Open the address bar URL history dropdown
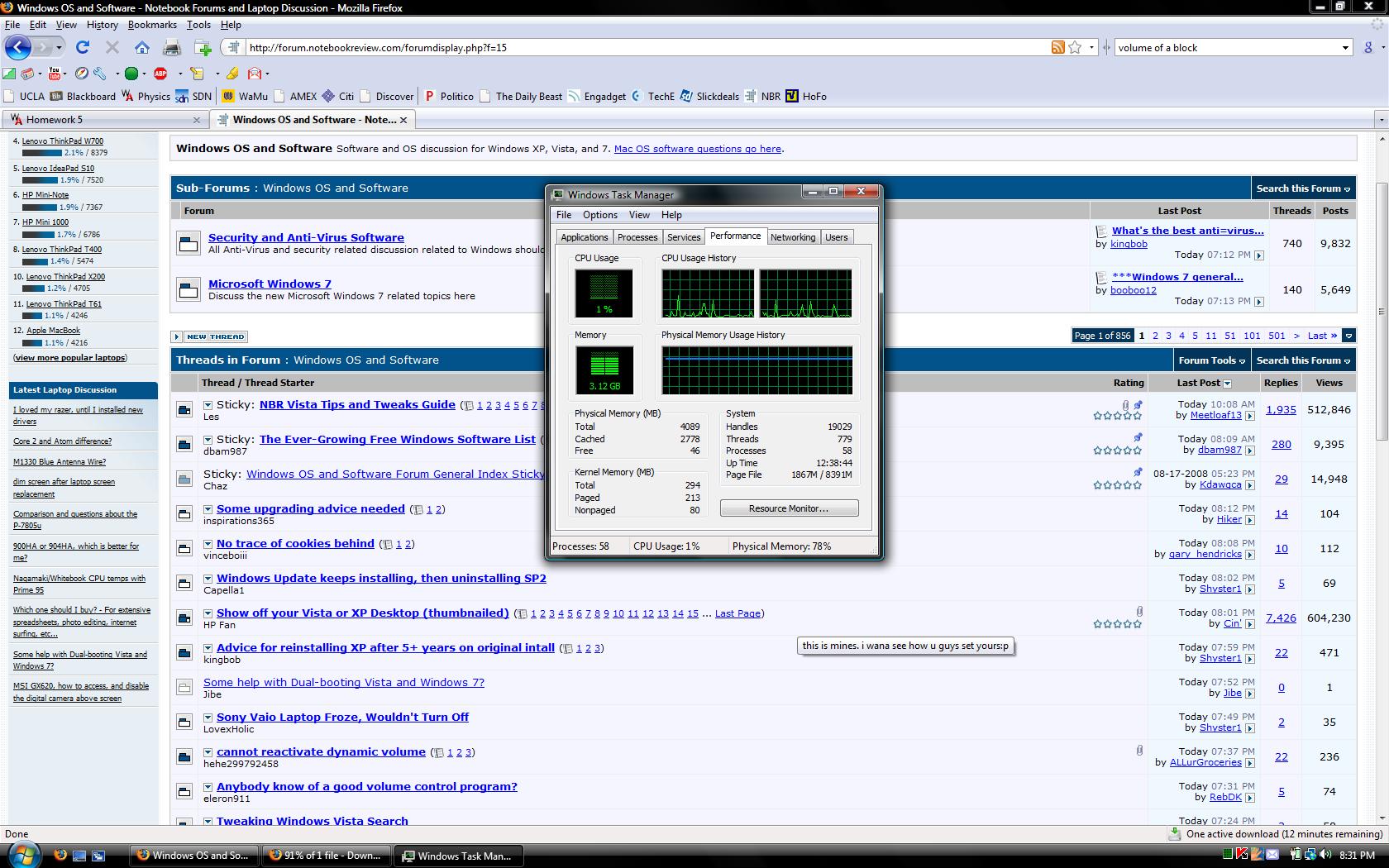This screenshot has width=1389, height=868. 1091,48
